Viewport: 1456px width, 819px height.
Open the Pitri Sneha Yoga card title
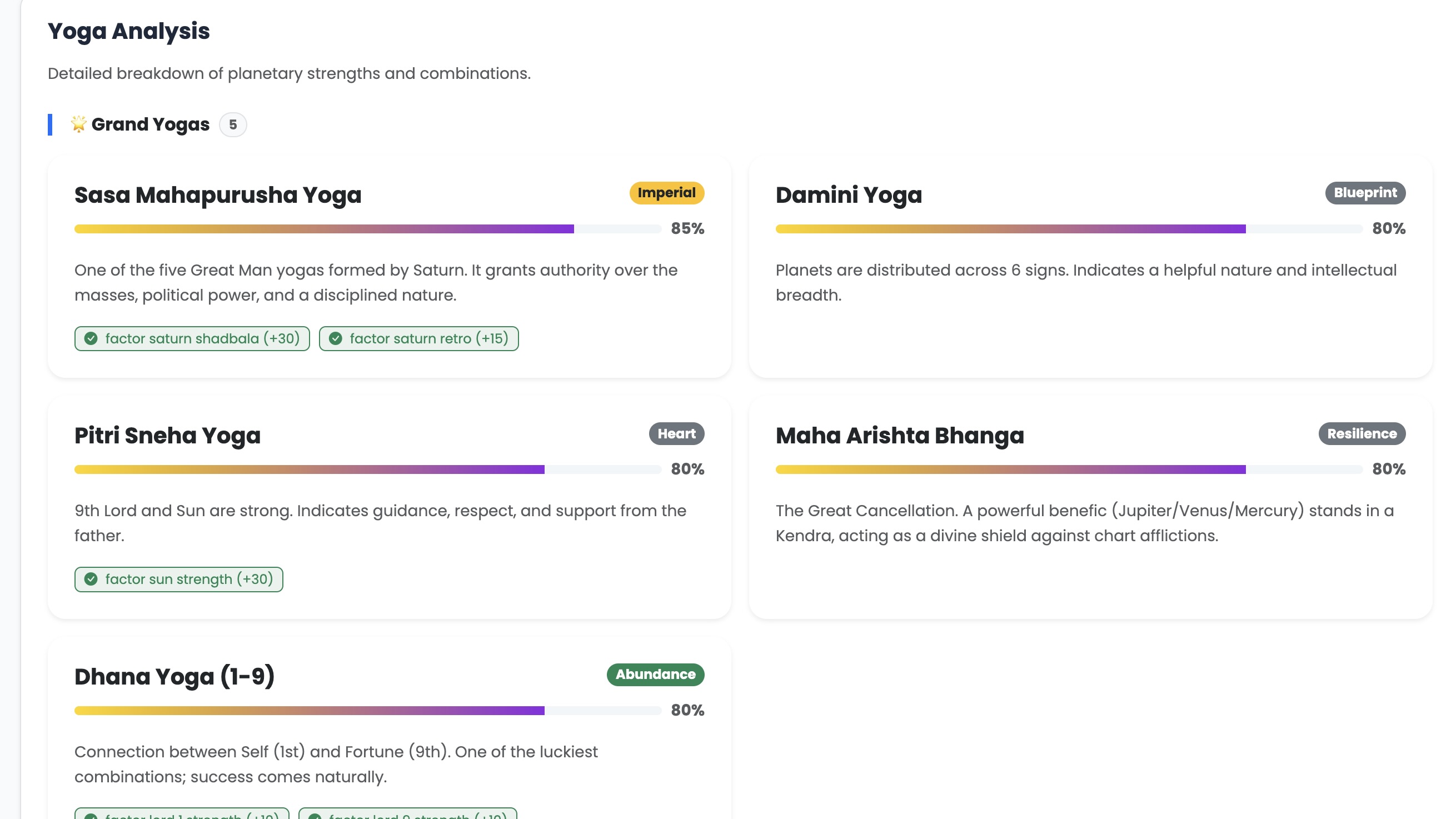click(x=167, y=435)
